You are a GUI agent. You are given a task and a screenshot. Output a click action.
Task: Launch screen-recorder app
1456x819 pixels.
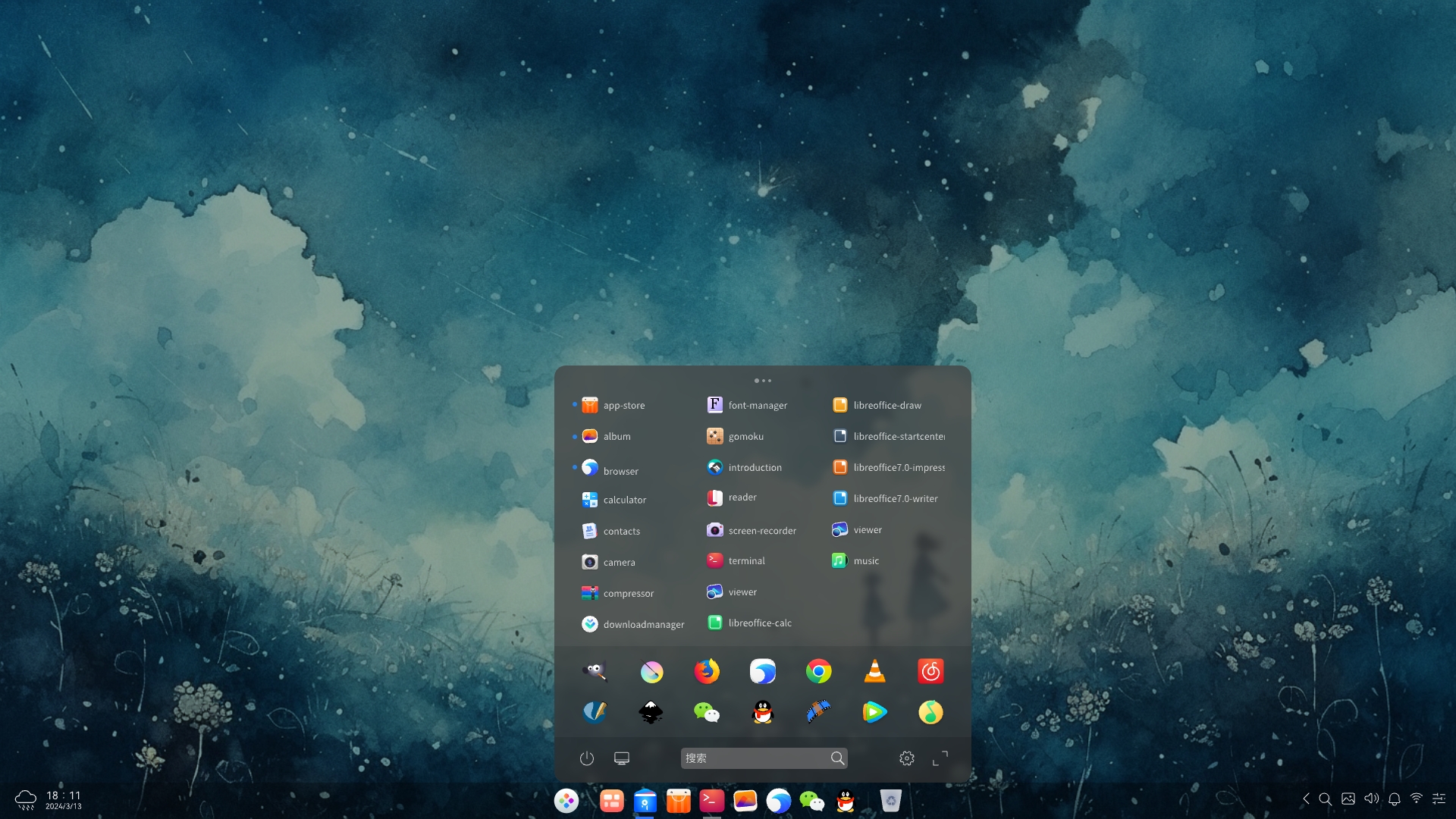pos(752,530)
